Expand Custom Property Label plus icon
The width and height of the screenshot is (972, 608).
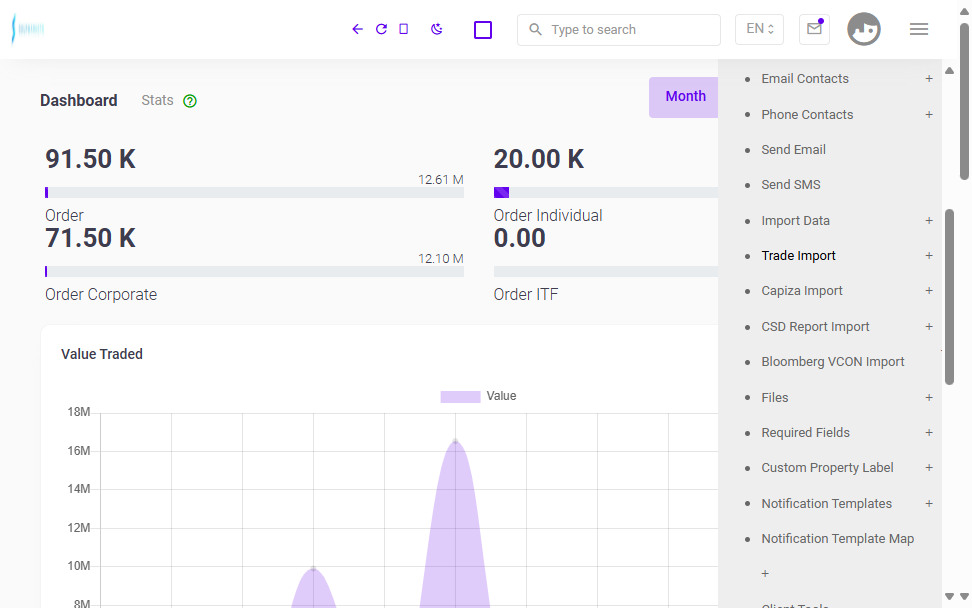click(x=929, y=467)
